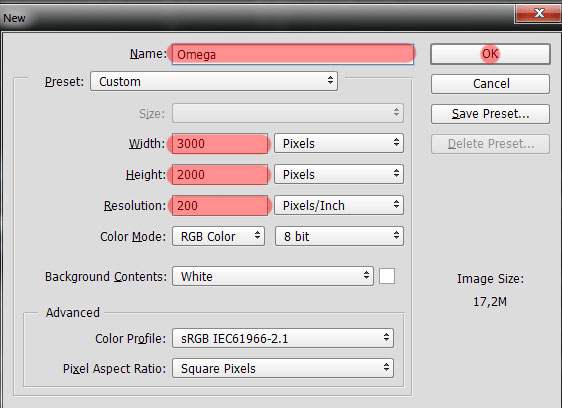The width and height of the screenshot is (562, 408).
Task: Open the Preset dropdown showing Custom
Action: (x=214, y=81)
